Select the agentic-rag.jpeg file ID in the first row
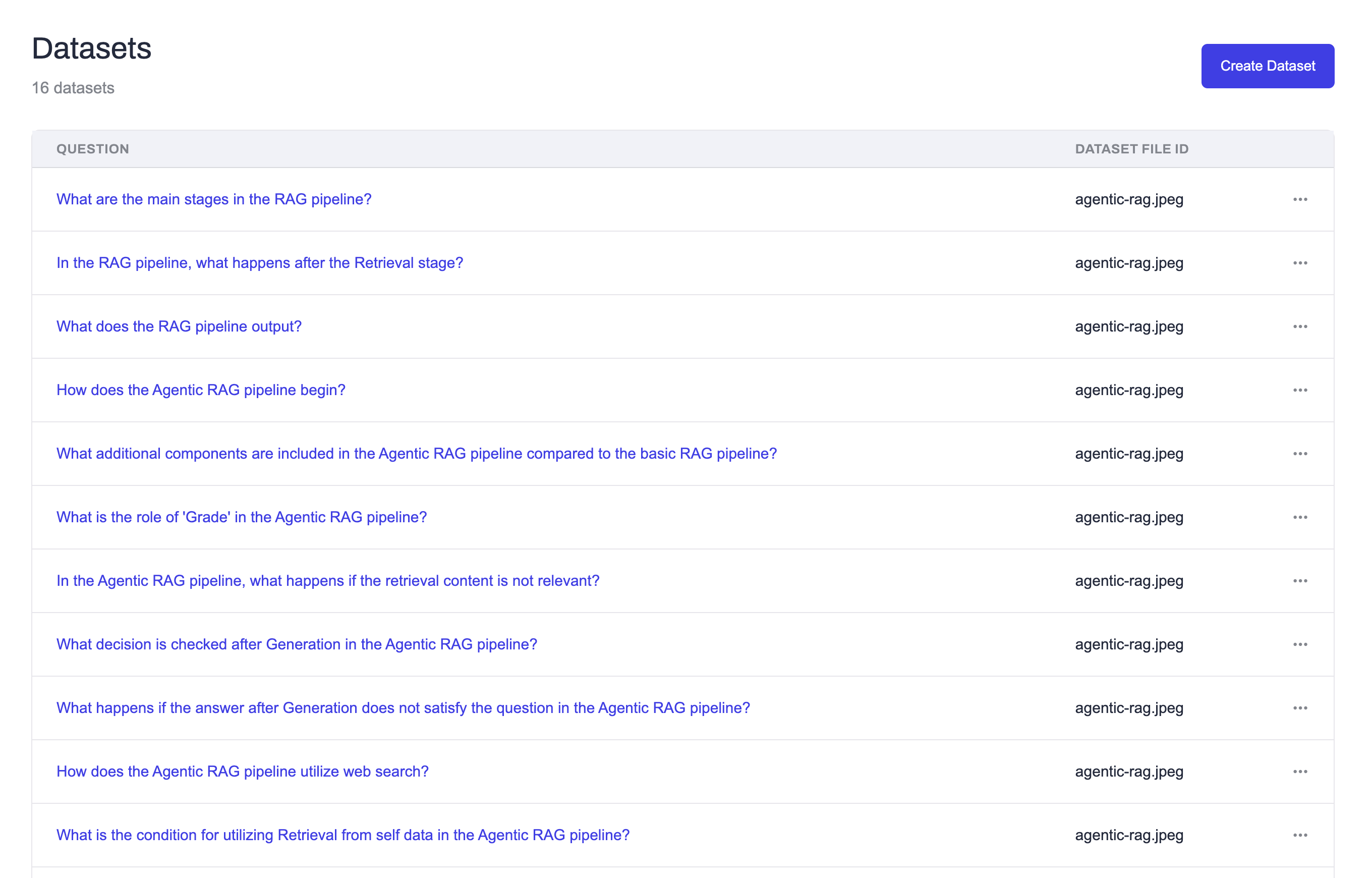 (x=1129, y=199)
